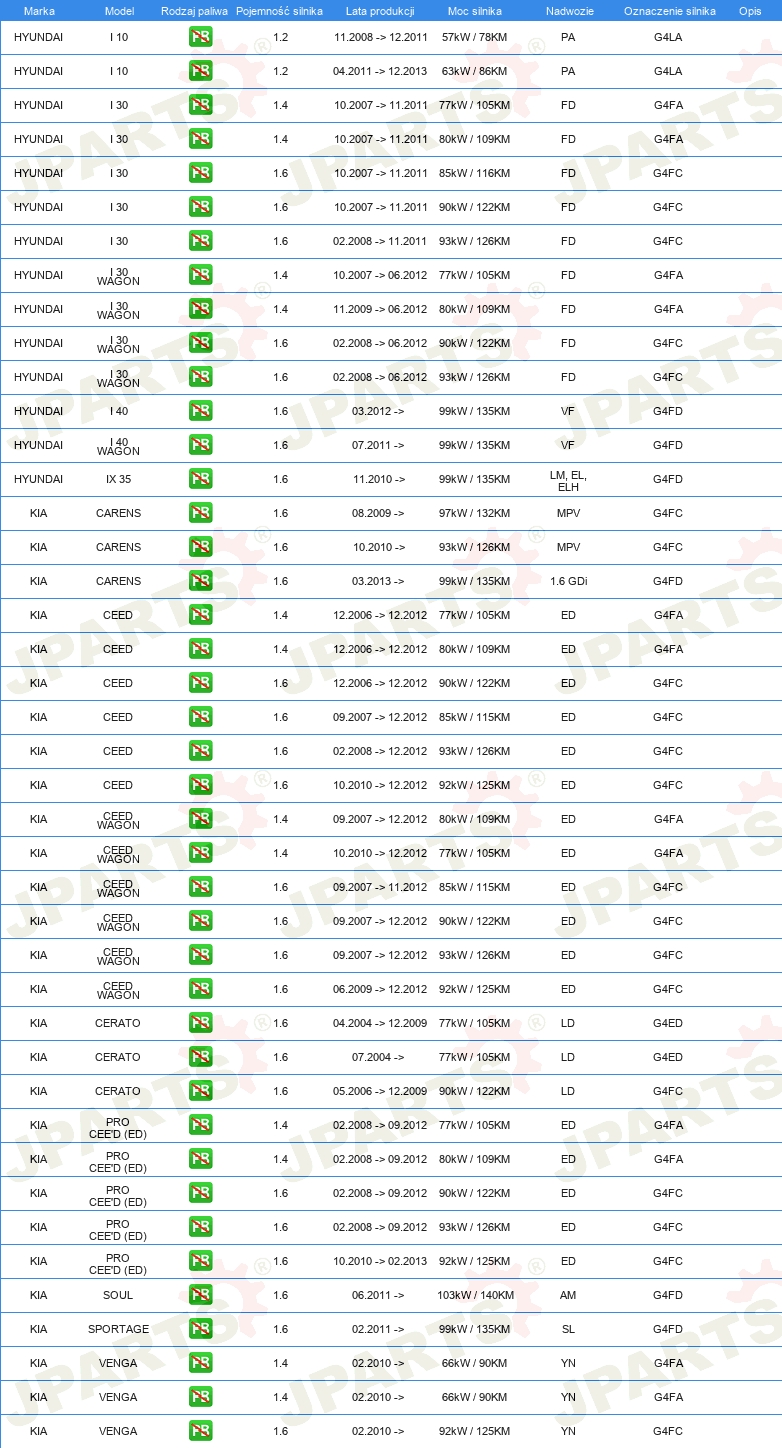The height and width of the screenshot is (1448, 782).
Task: Click the Rodzaj paliwa column header
Action: pyautogui.click(x=195, y=11)
